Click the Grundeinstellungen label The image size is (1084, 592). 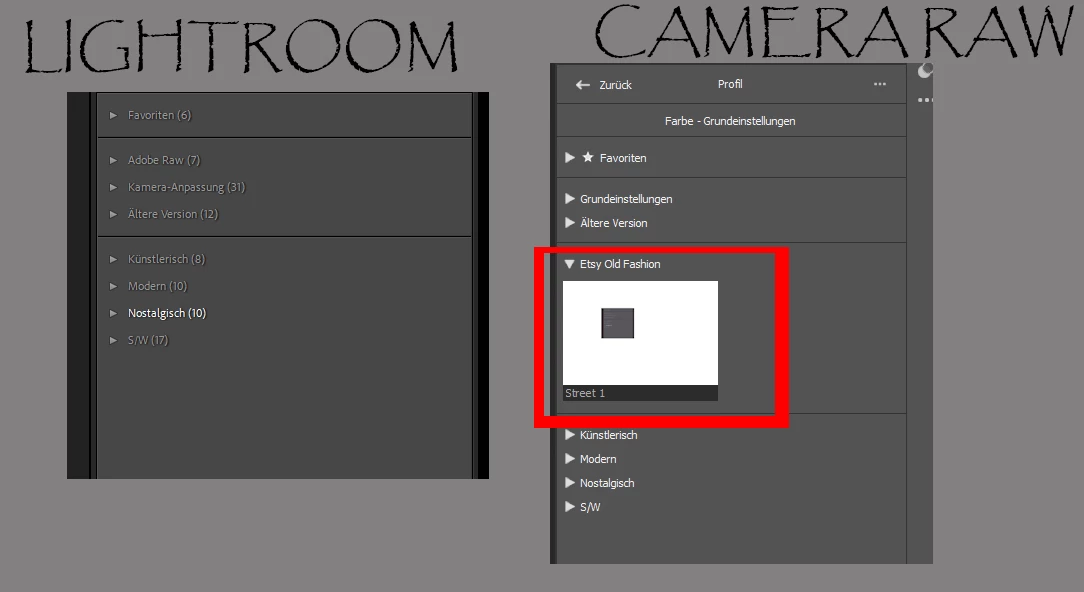[626, 199]
